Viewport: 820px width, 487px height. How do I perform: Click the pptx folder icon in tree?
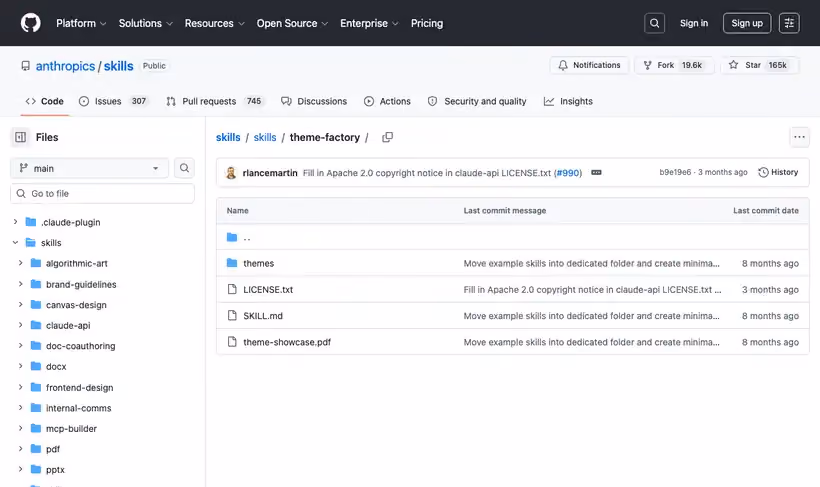(36, 469)
